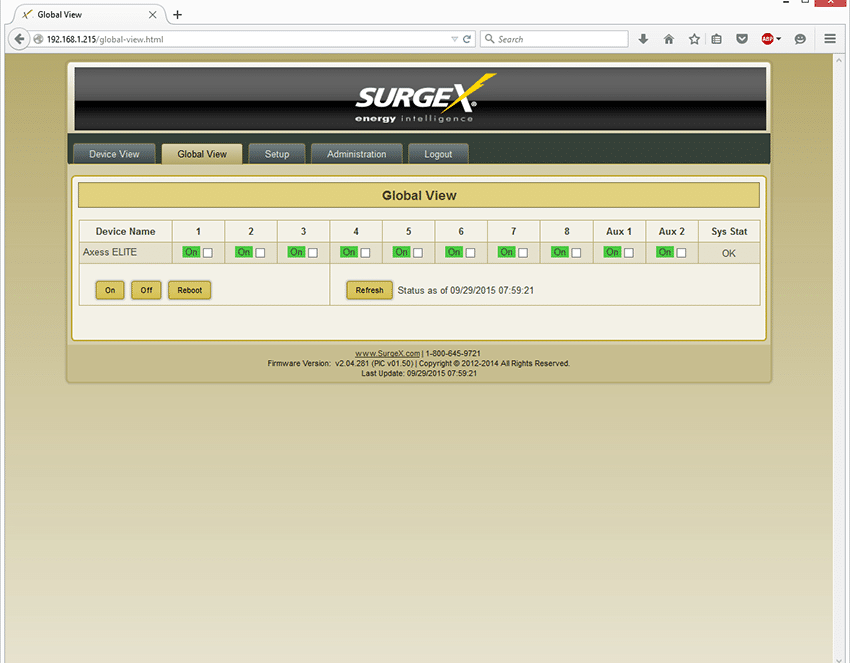
Task: Open a new tab with the plus icon
Action: tap(177, 15)
